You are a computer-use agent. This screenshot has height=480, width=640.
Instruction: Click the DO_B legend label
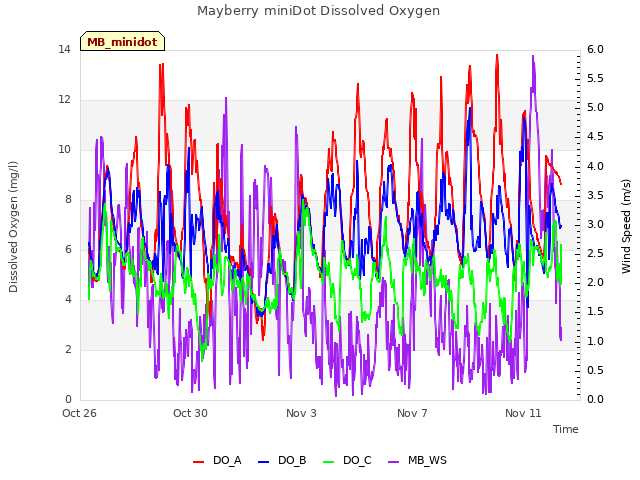coord(292,460)
